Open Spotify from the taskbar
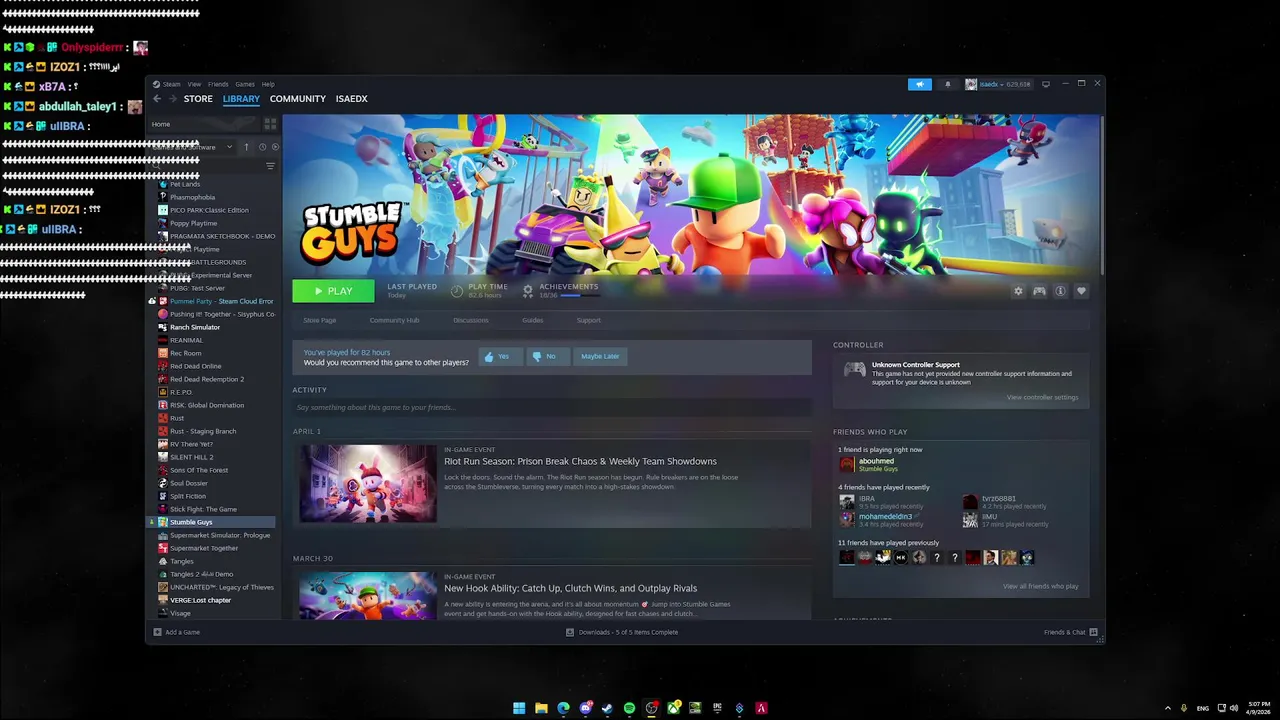 [629, 708]
